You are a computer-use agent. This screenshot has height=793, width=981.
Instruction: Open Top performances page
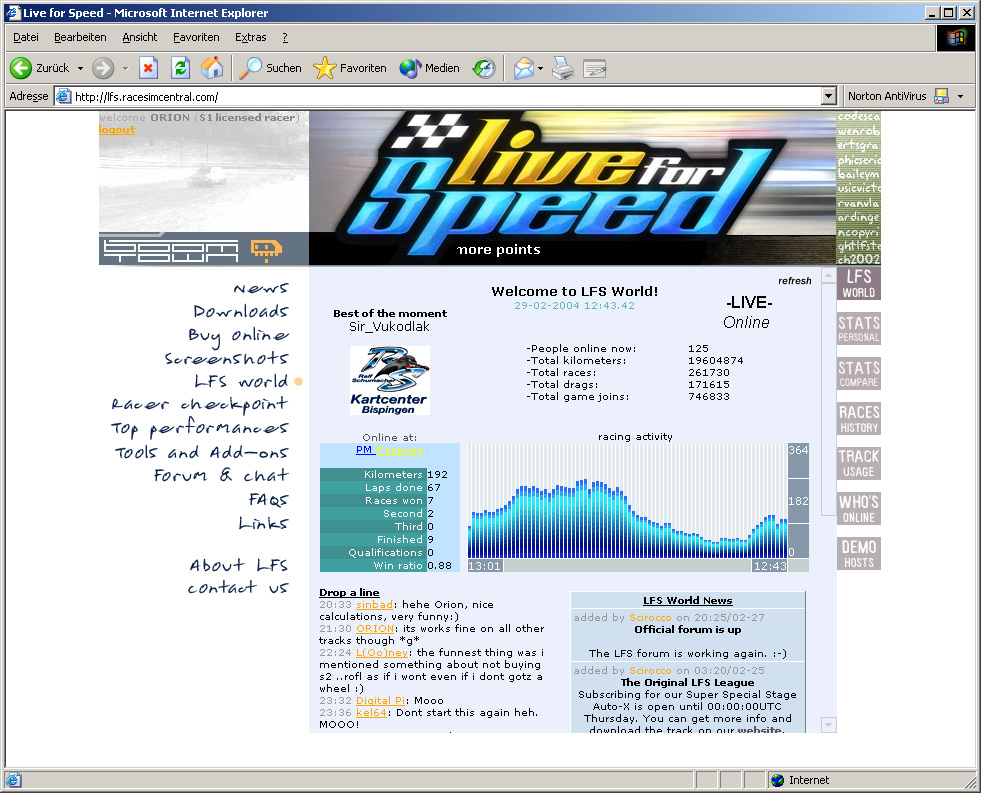[x=200, y=429]
